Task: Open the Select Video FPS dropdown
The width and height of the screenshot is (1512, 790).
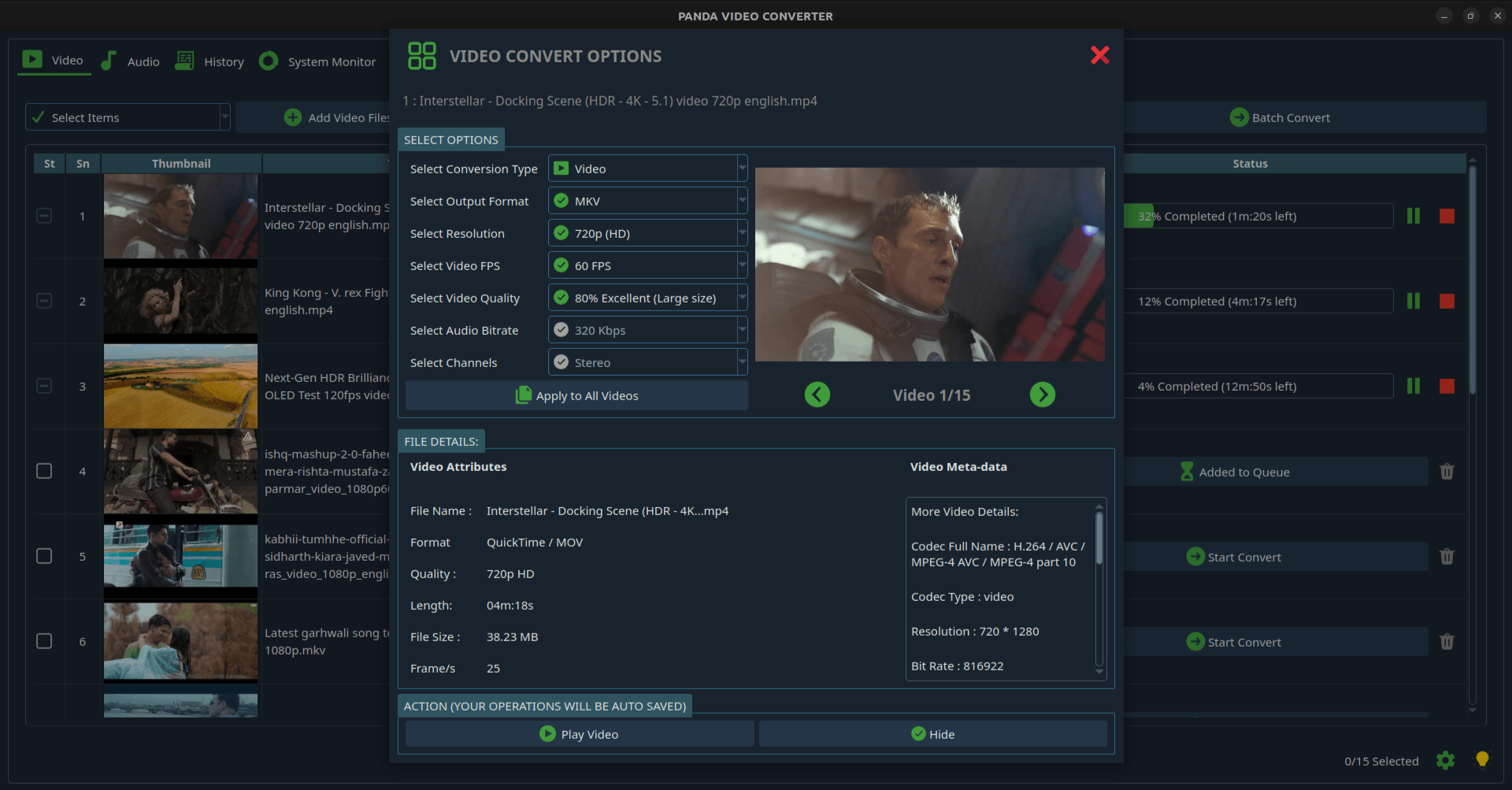Action: [647, 265]
